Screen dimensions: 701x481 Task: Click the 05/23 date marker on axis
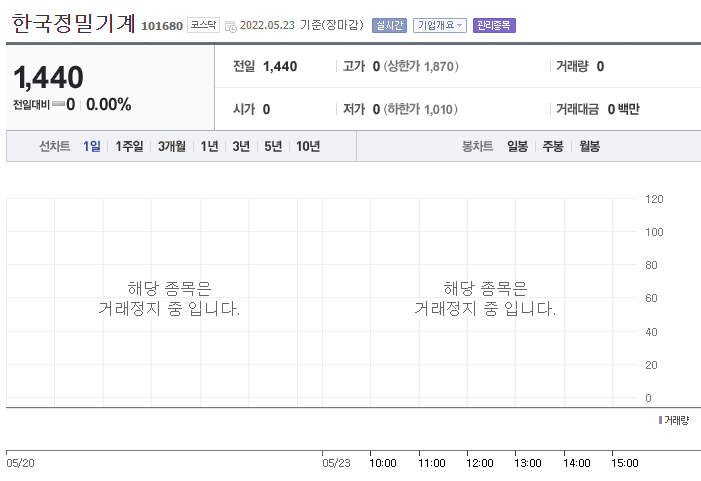(x=336, y=463)
